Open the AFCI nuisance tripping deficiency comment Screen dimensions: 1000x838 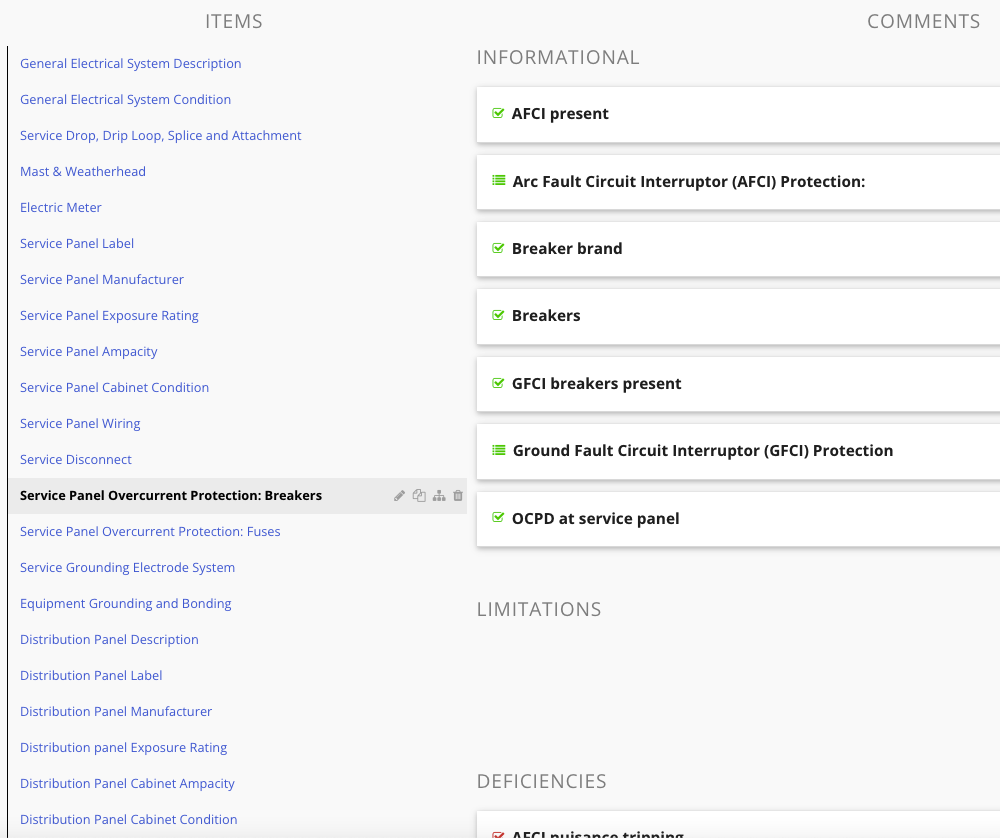[x=738, y=825]
